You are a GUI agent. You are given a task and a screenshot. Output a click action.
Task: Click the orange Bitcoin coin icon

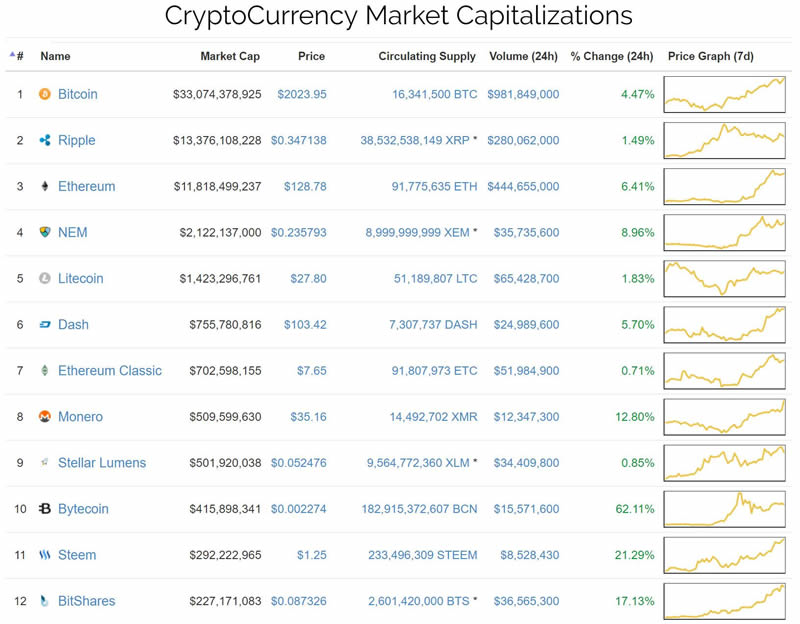click(44, 94)
